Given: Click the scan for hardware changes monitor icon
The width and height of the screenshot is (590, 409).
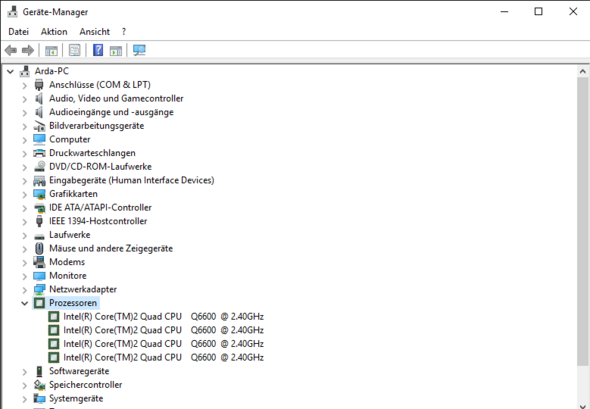Looking at the screenshot, I should [139, 50].
